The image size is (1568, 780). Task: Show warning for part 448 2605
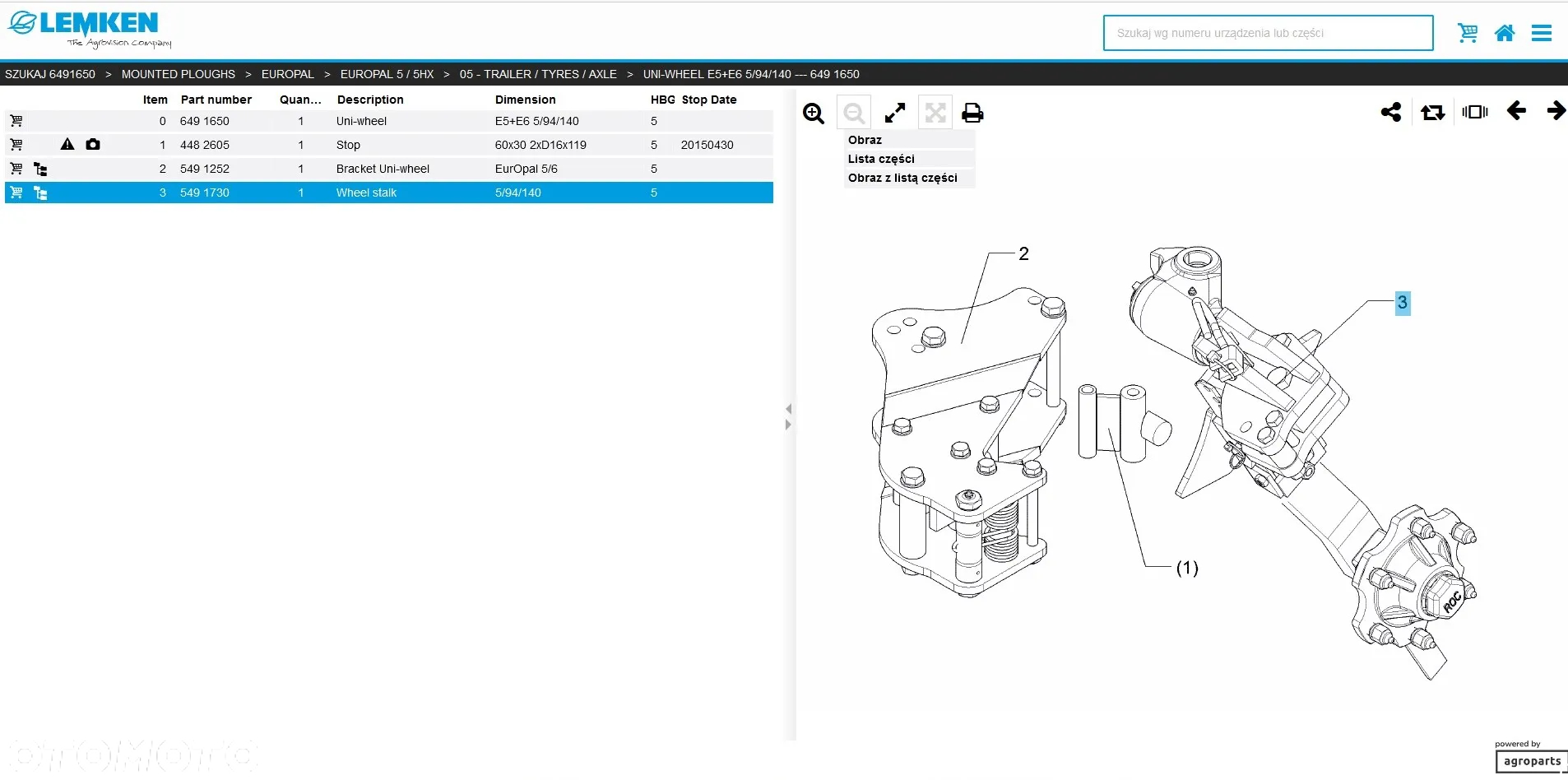[x=67, y=145]
